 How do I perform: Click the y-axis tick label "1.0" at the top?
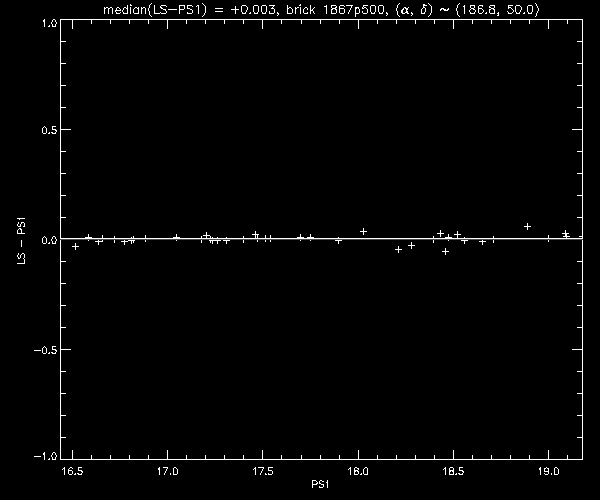pos(49,23)
